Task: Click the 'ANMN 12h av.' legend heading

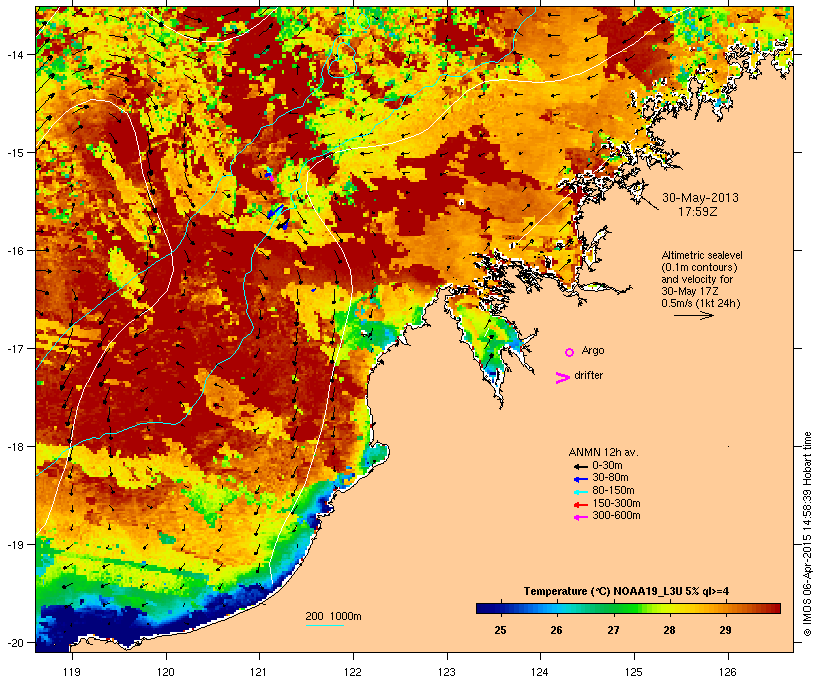Action: point(603,452)
